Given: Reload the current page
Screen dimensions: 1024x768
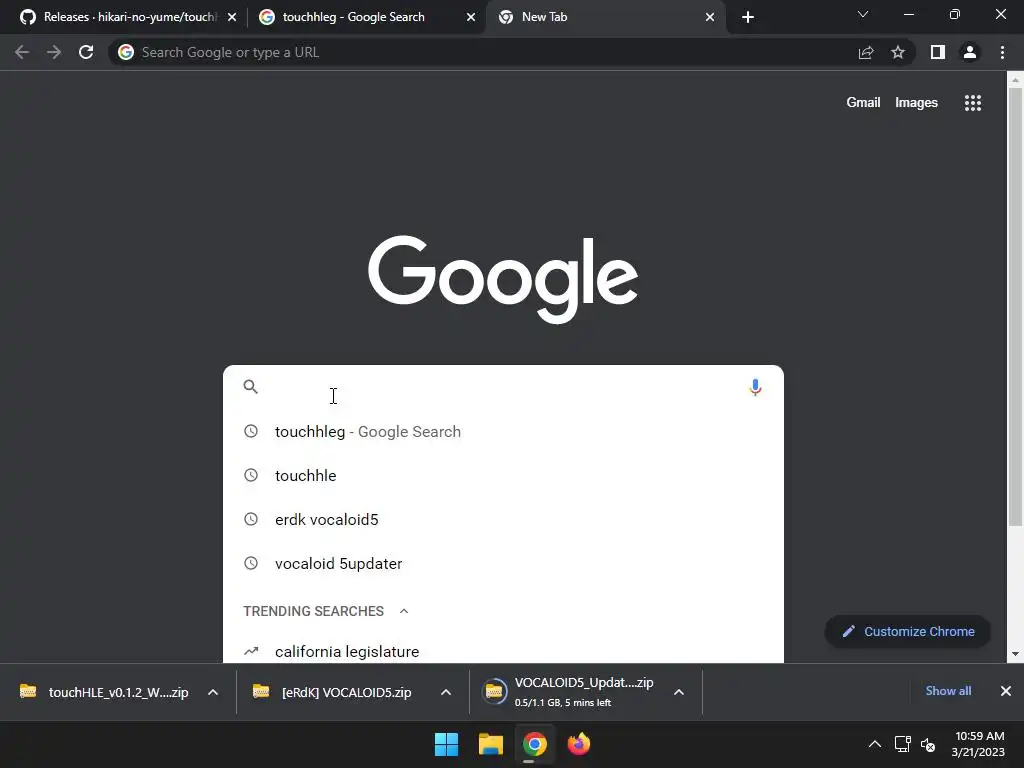Looking at the screenshot, I should click(x=86, y=52).
